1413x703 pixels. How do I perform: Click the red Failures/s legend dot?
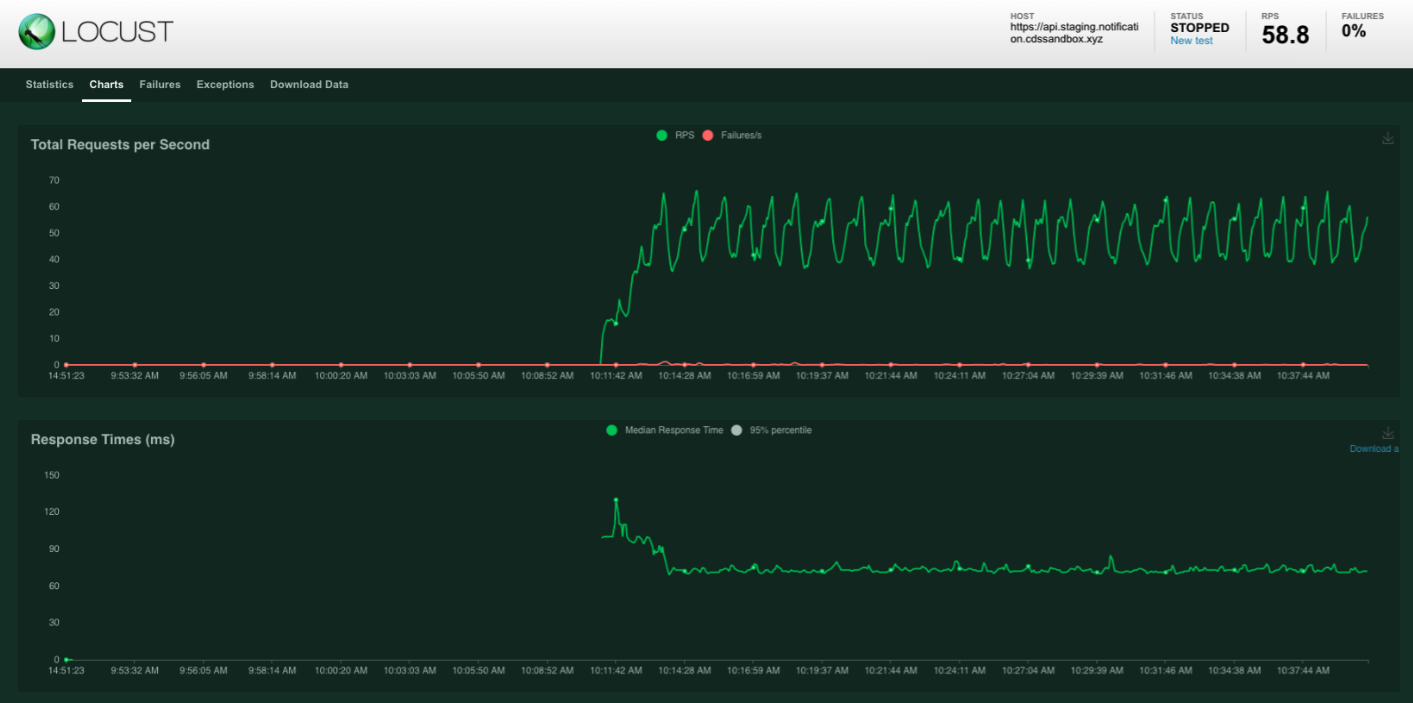[x=708, y=135]
